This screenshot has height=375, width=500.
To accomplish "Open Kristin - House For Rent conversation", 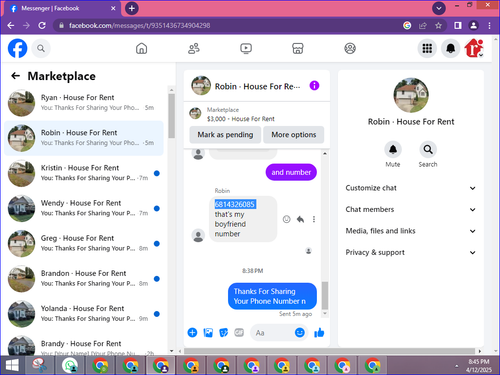I will pyautogui.click(x=84, y=173).
